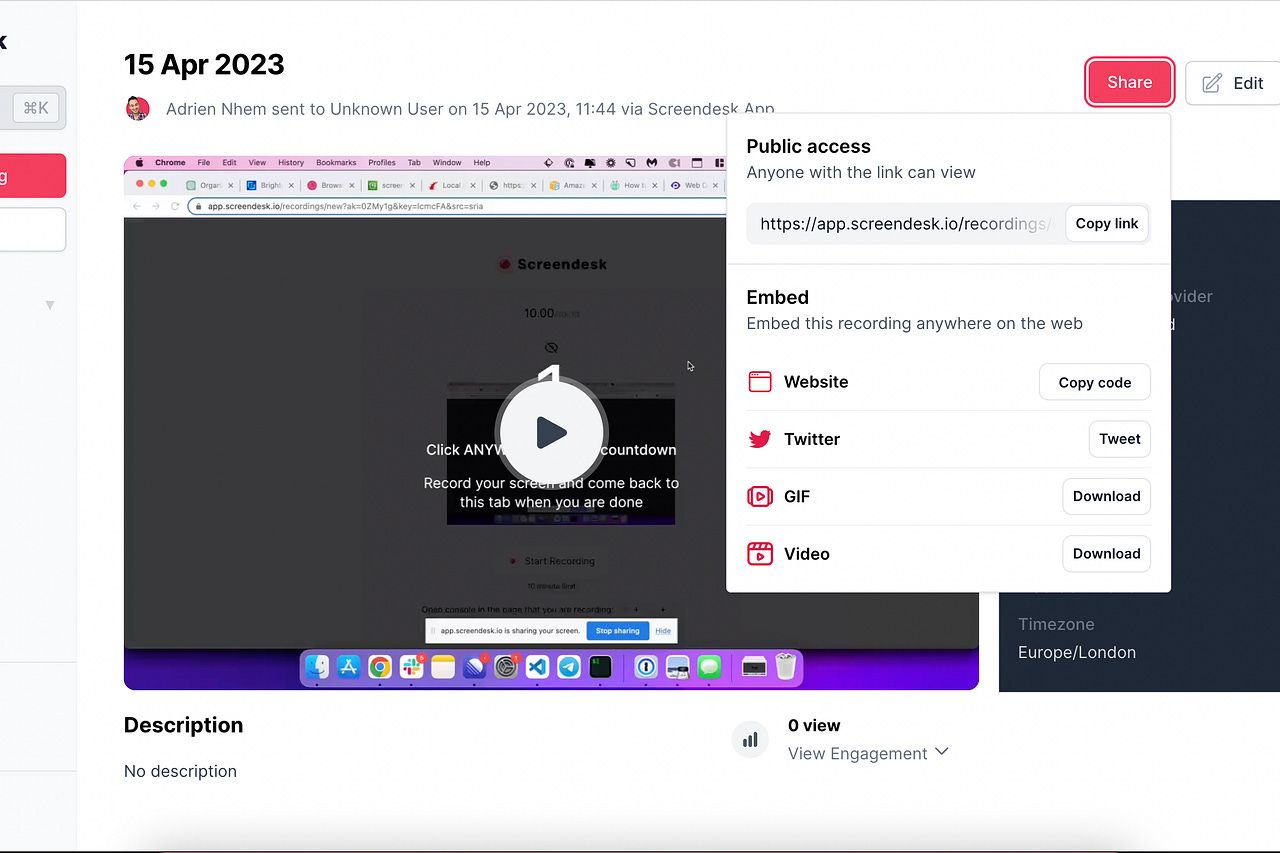Screen dimensions: 1280x853
Task: Open the Edit button with pencil icon
Action: tap(1233, 83)
